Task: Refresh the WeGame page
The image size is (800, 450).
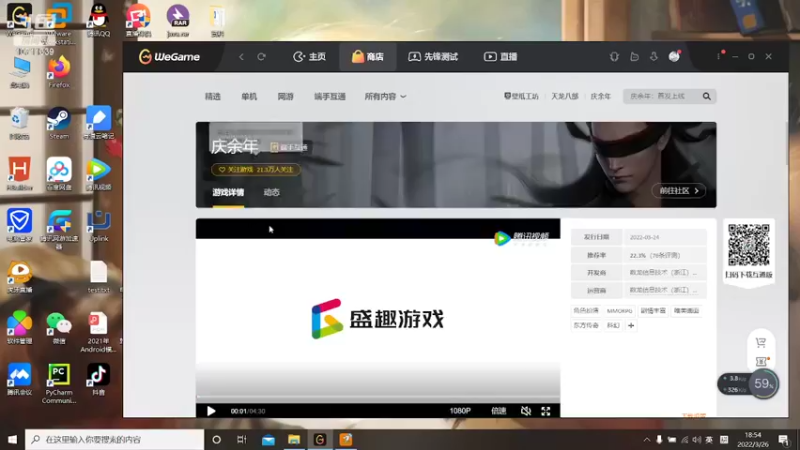Action: [261, 57]
